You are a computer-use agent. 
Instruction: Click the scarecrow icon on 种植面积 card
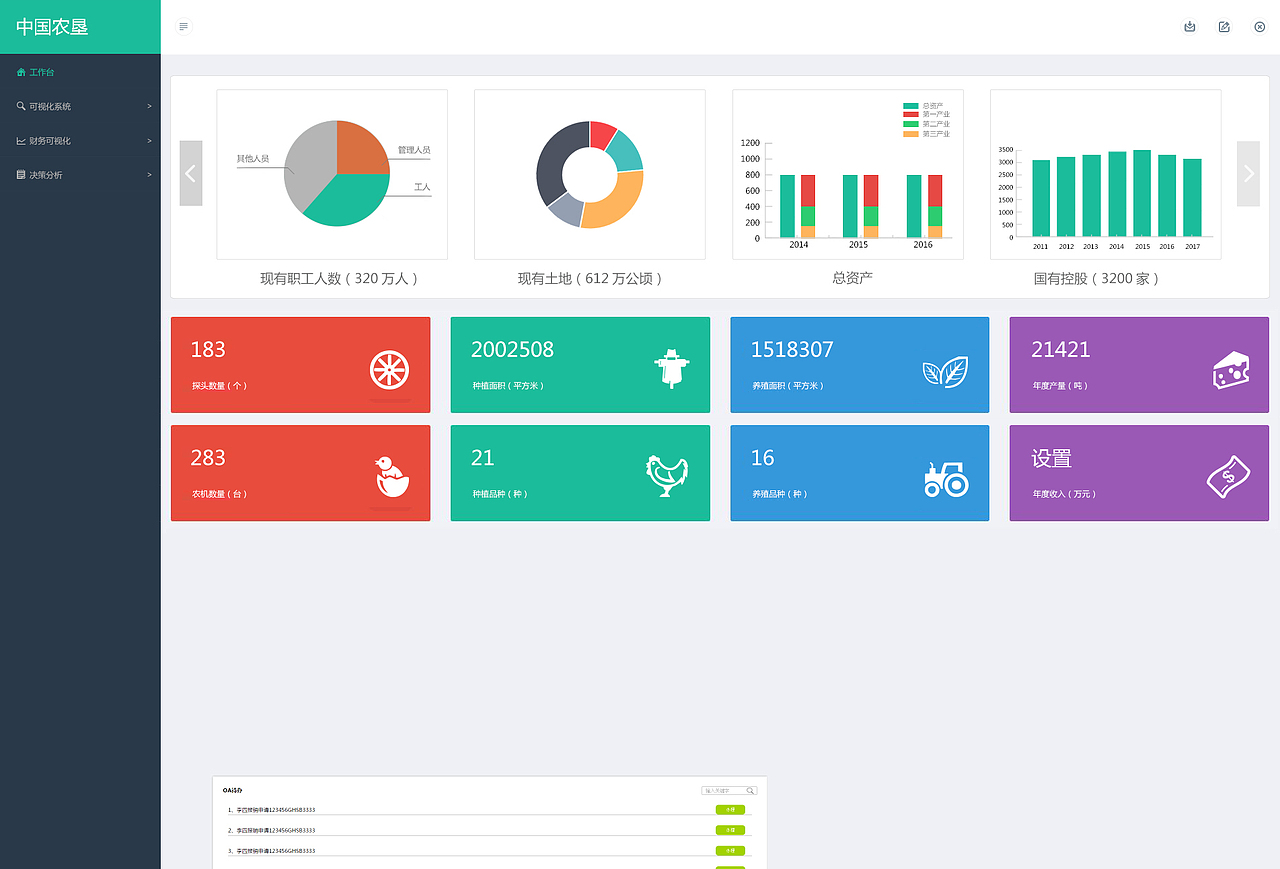point(673,369)
